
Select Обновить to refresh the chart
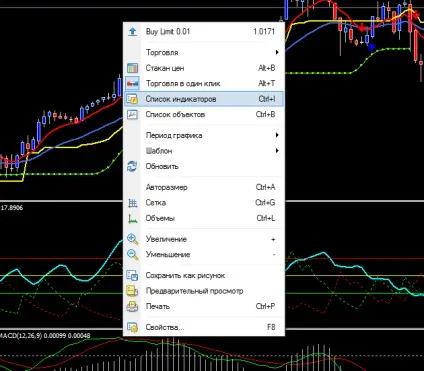coord(204,166)
